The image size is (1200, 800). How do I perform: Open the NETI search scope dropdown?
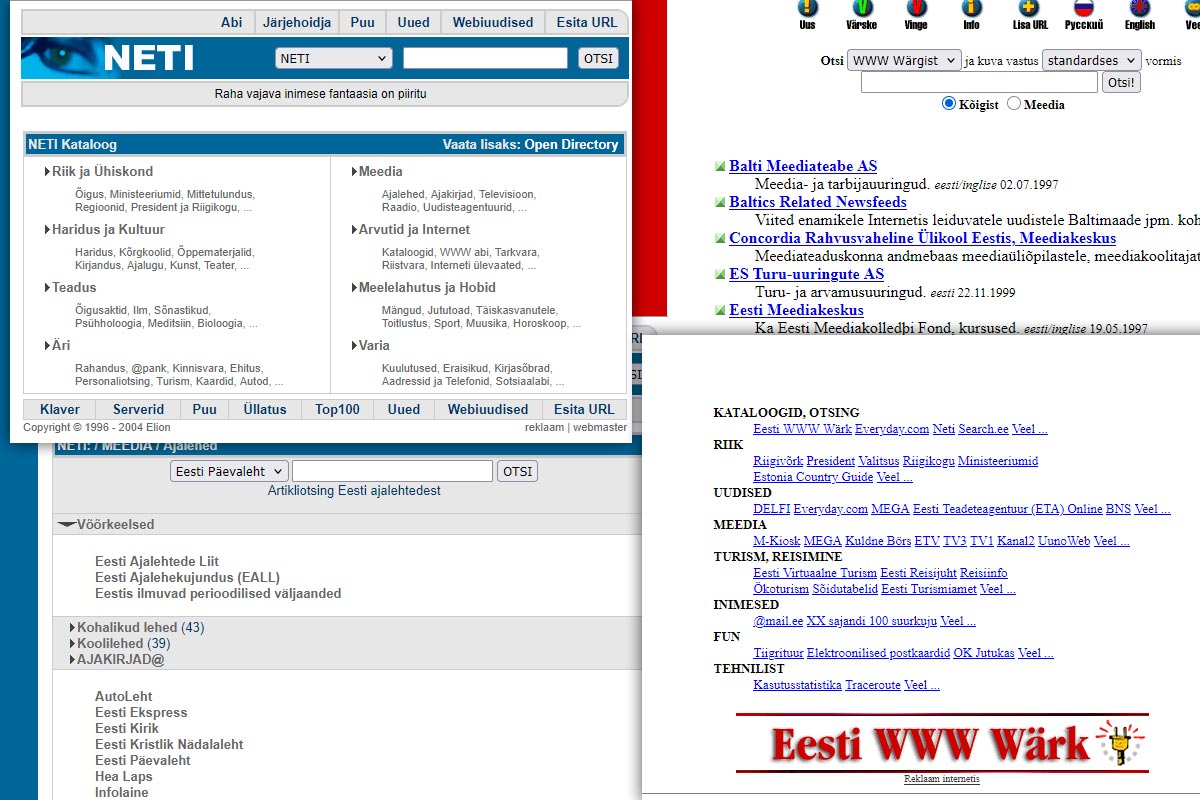pyautogui.click(x=333, y=59)
